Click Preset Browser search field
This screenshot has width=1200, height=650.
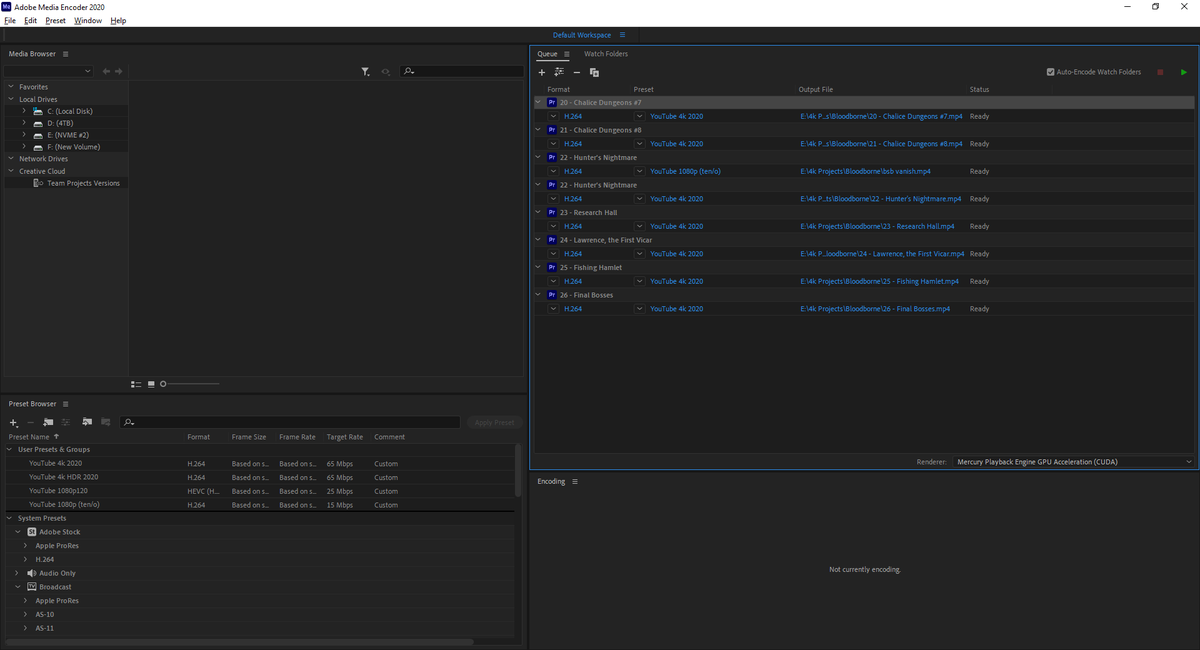pos(290,422)
